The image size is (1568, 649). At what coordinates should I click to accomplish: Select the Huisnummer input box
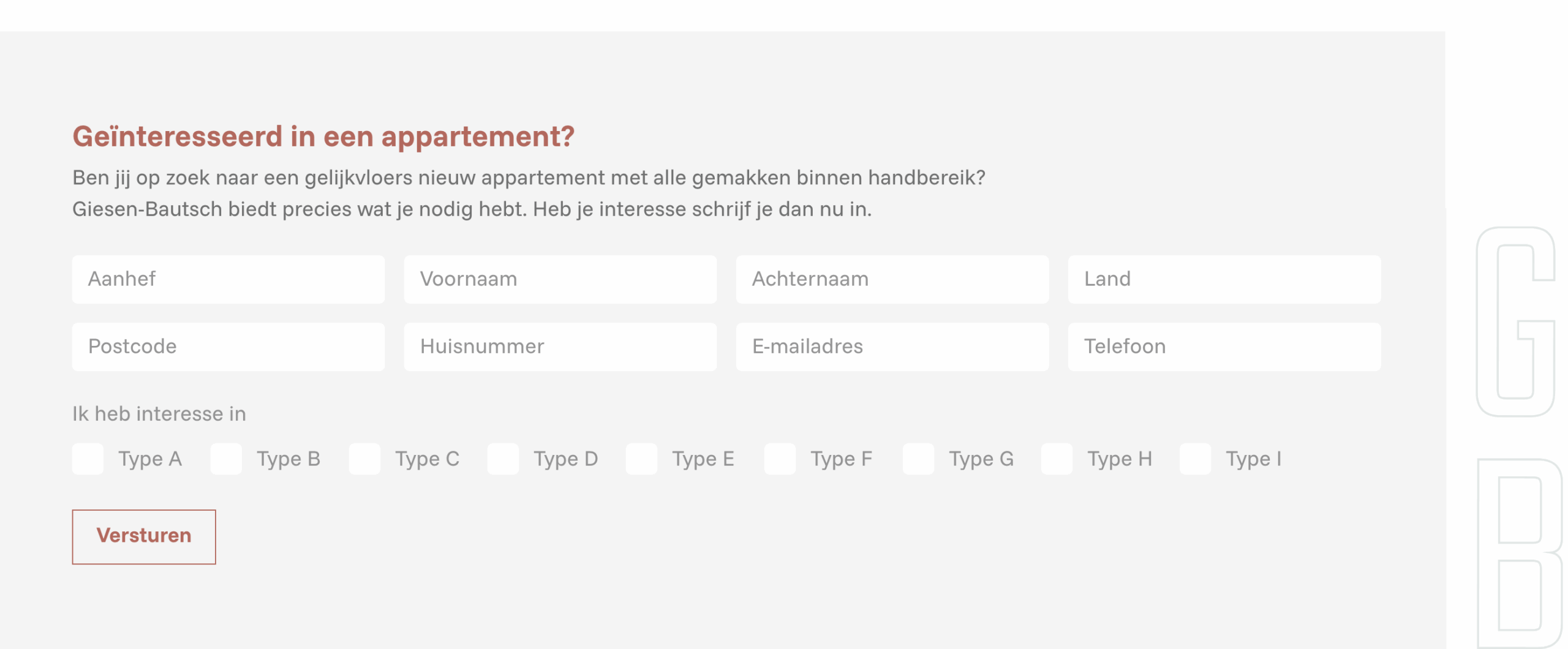(560, 347)
